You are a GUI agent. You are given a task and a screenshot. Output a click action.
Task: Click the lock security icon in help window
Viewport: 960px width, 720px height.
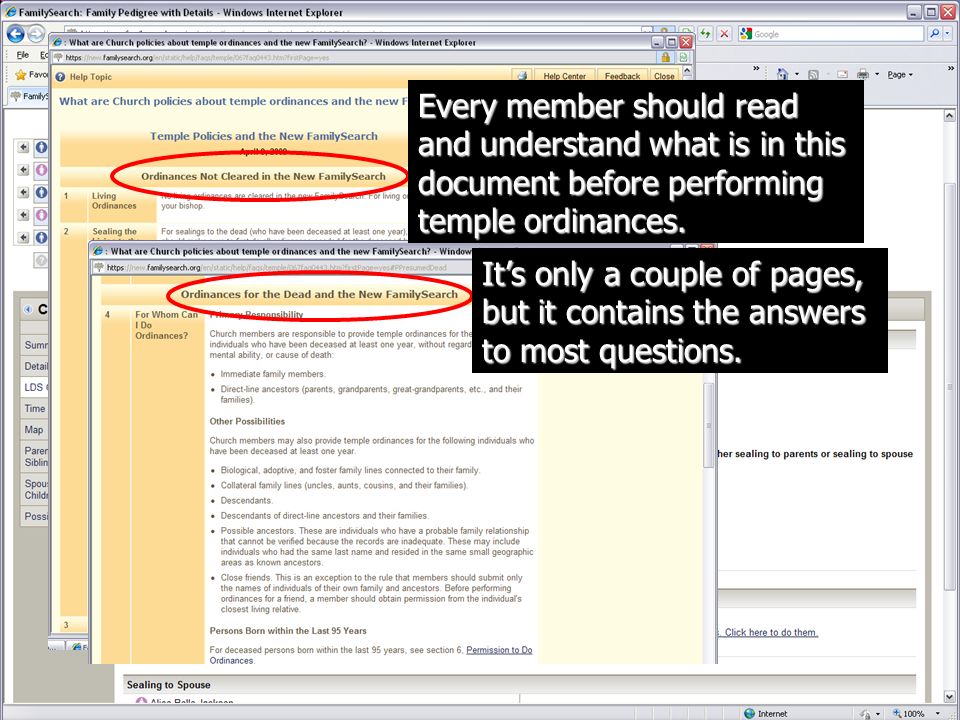(x=665, y=58)
